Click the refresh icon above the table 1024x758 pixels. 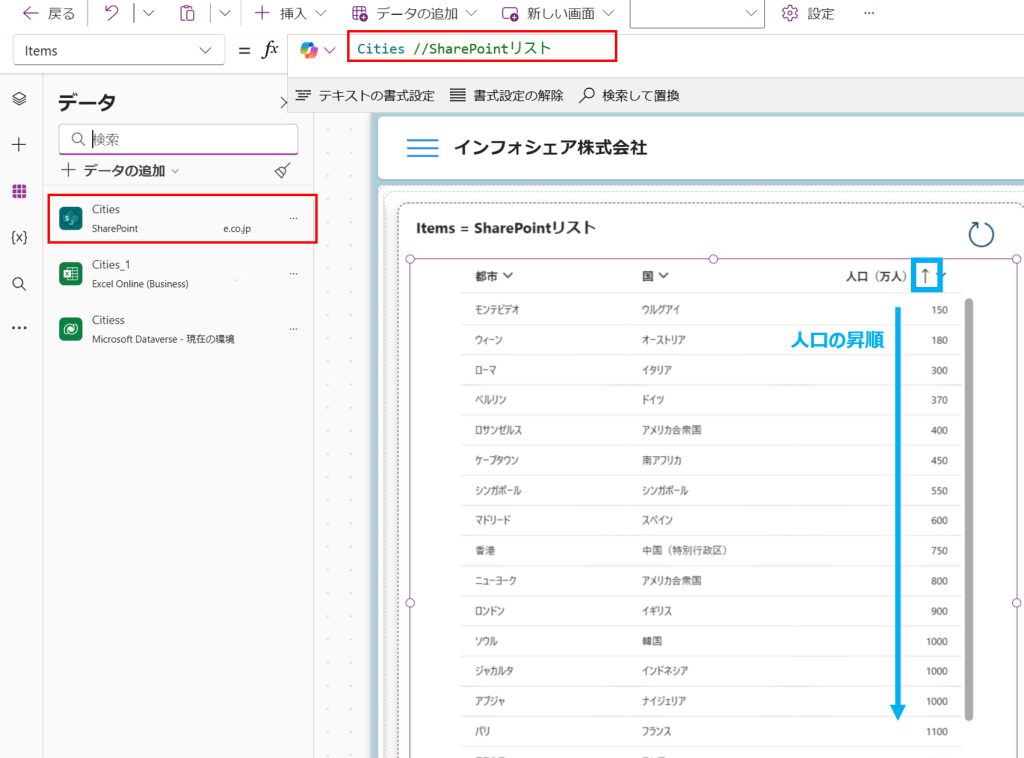click(x=981, y=235)
